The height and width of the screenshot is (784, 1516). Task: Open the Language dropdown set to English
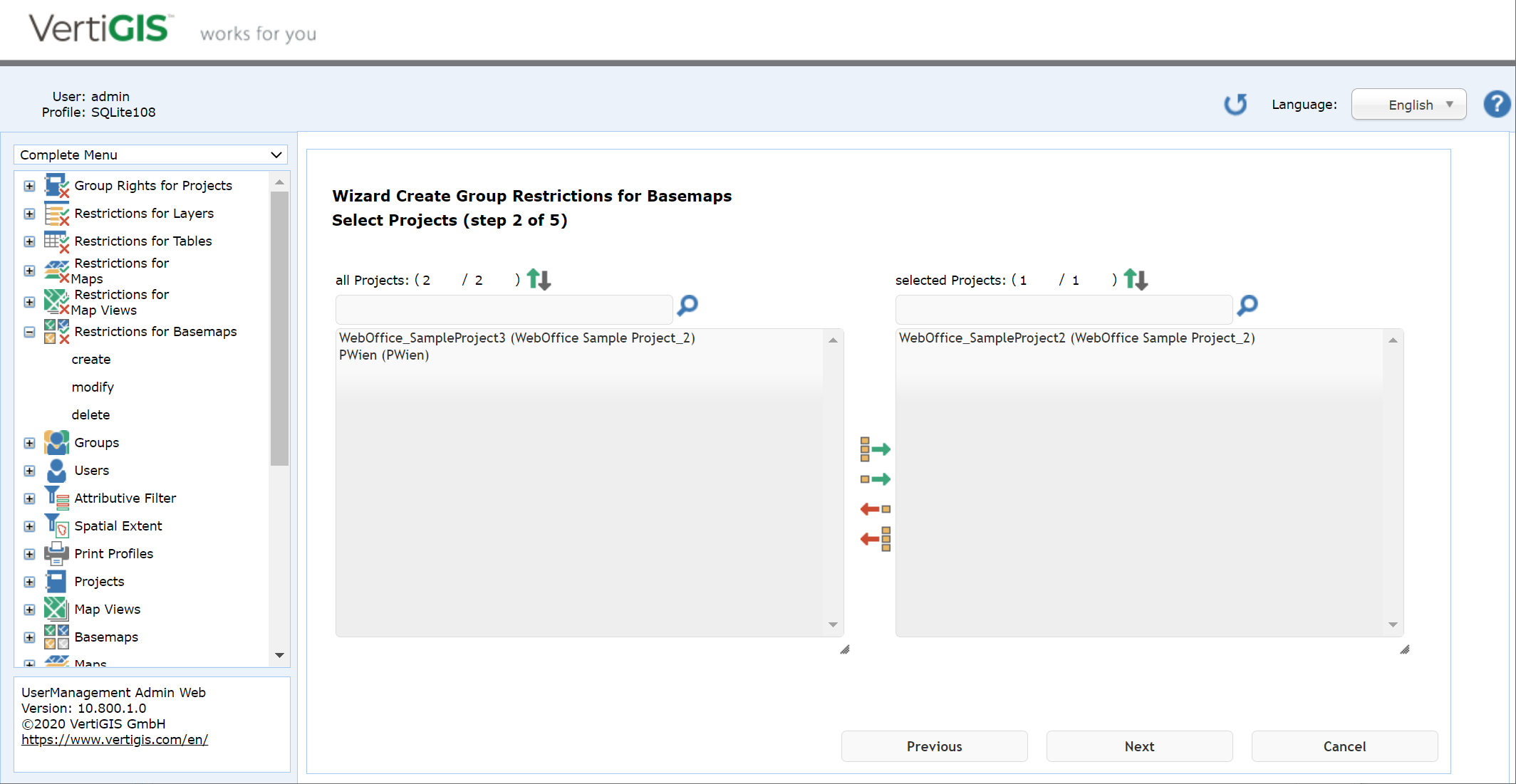pyautogui.click(x=1408, y=104)
